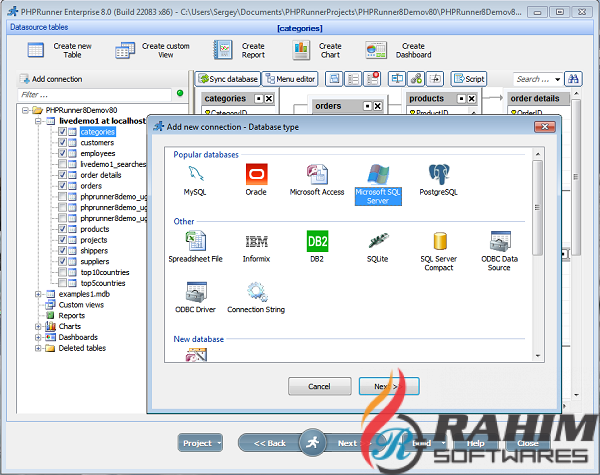600x475 pixels.
Task: Click the Sync database button
Action: click(228, 79)
